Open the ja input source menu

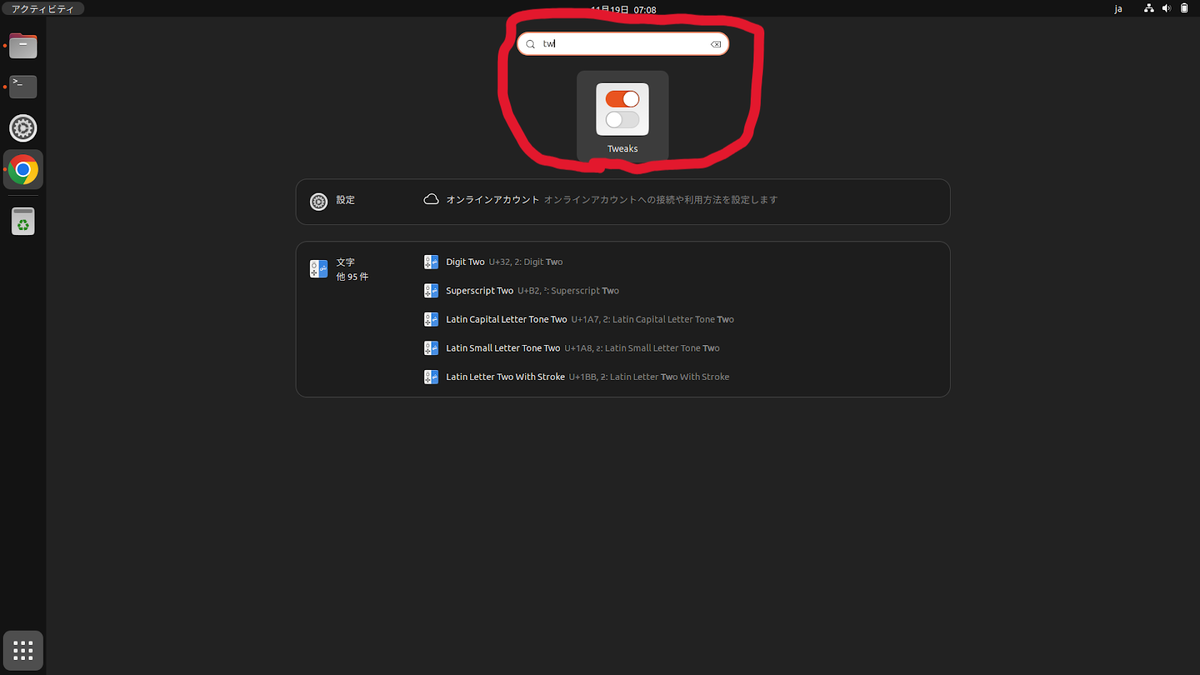(1118, 8)
